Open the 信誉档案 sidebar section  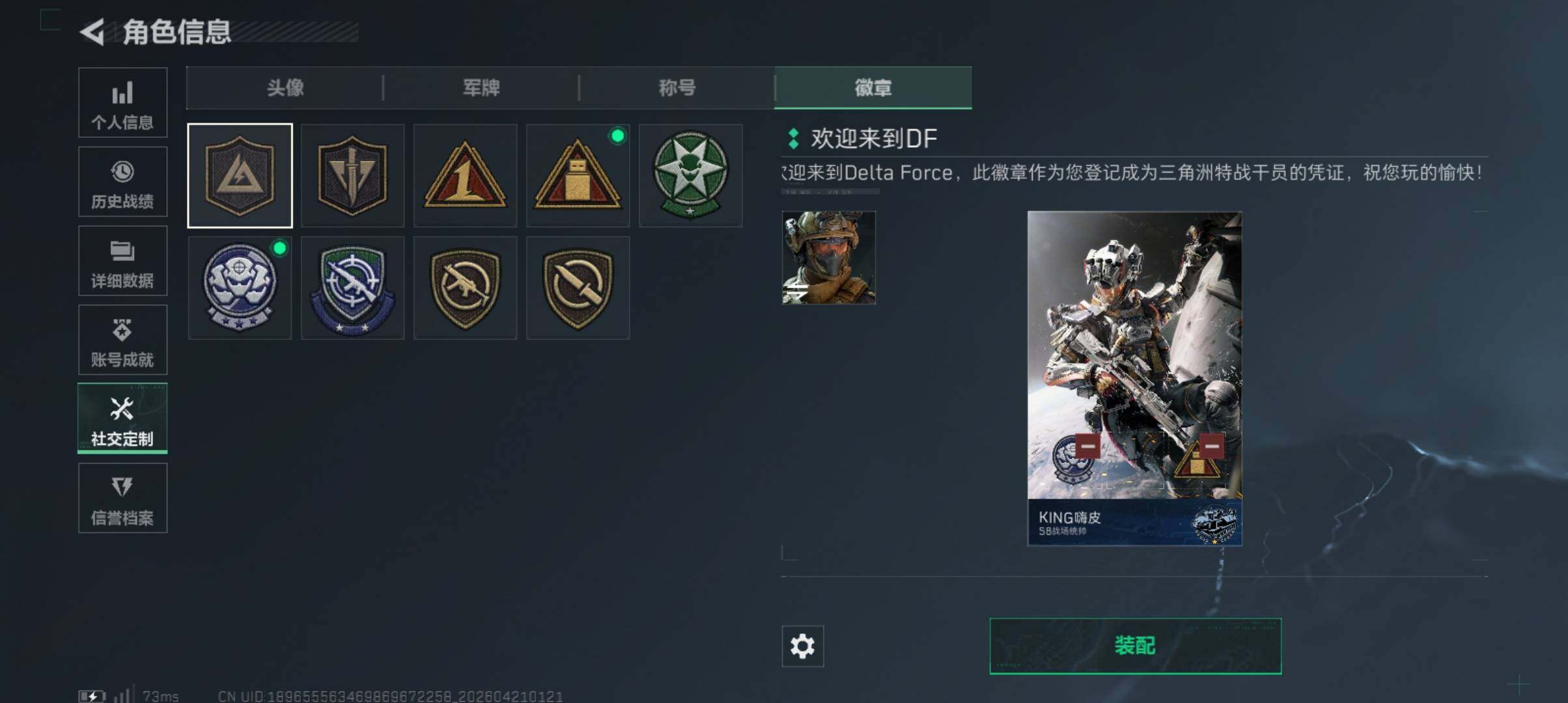point(122,498)
